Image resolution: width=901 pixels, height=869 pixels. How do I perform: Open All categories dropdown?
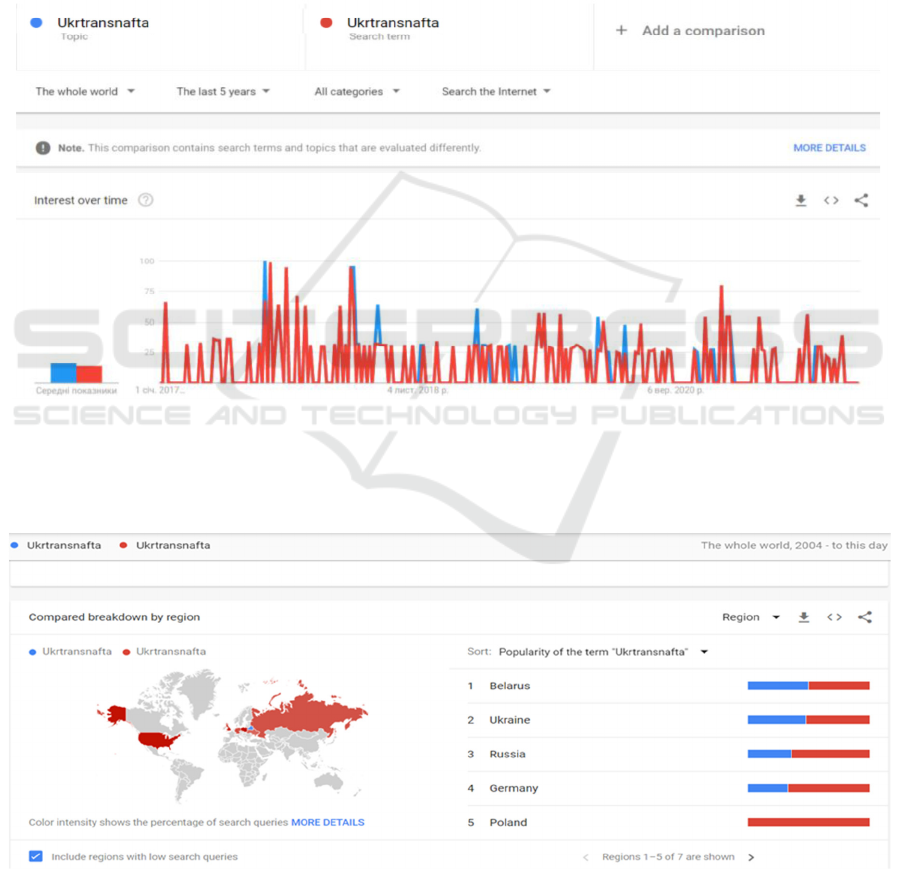(356, 91)
